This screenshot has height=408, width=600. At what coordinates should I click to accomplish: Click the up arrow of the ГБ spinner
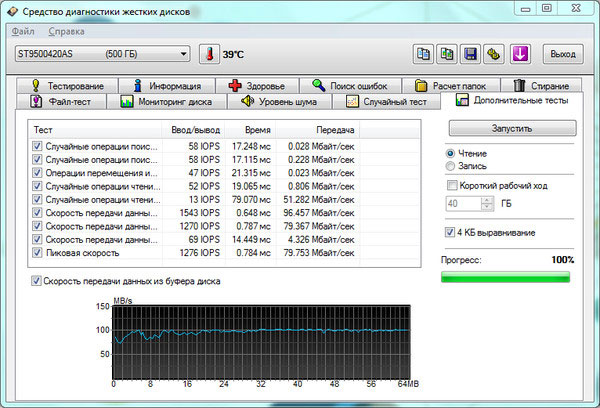[x=487, y=200]
